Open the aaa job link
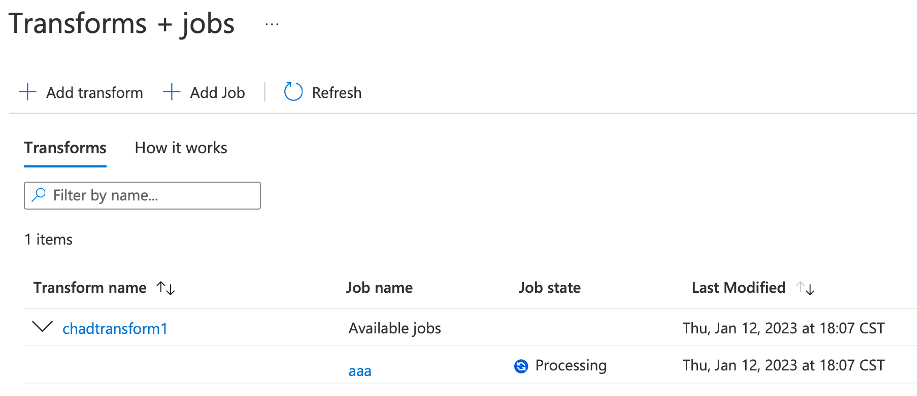Image resolution: width=917 pixels, height=396 pixels. click(360, 371)
